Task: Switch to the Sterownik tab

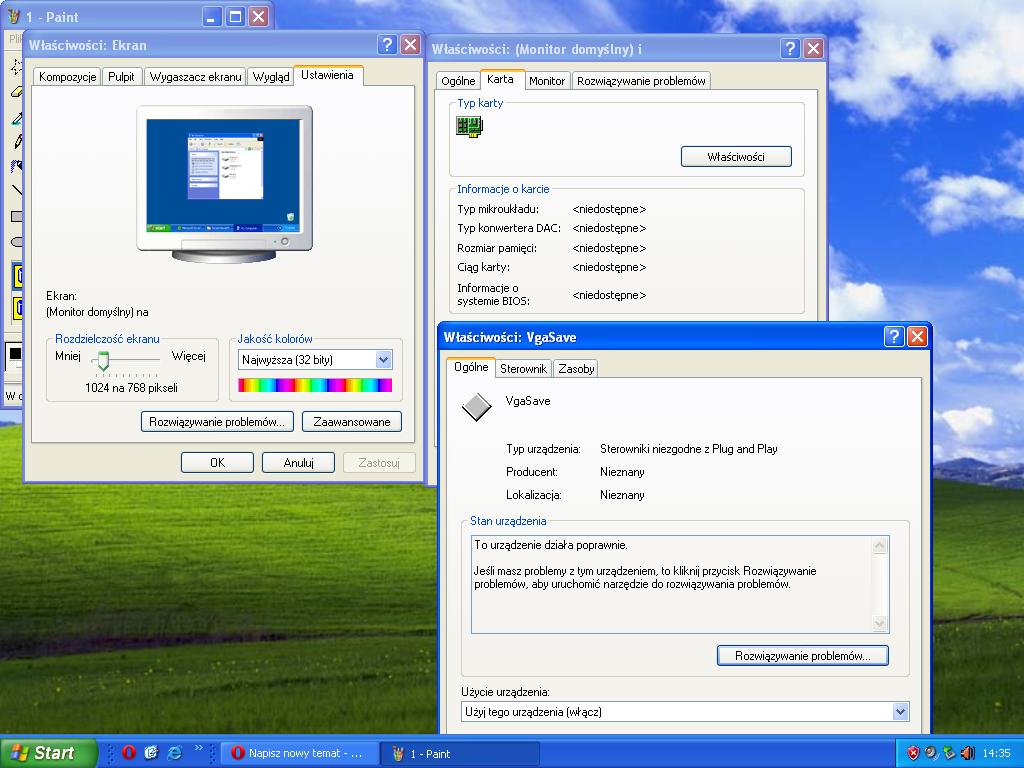Action: tap(523, 369)
